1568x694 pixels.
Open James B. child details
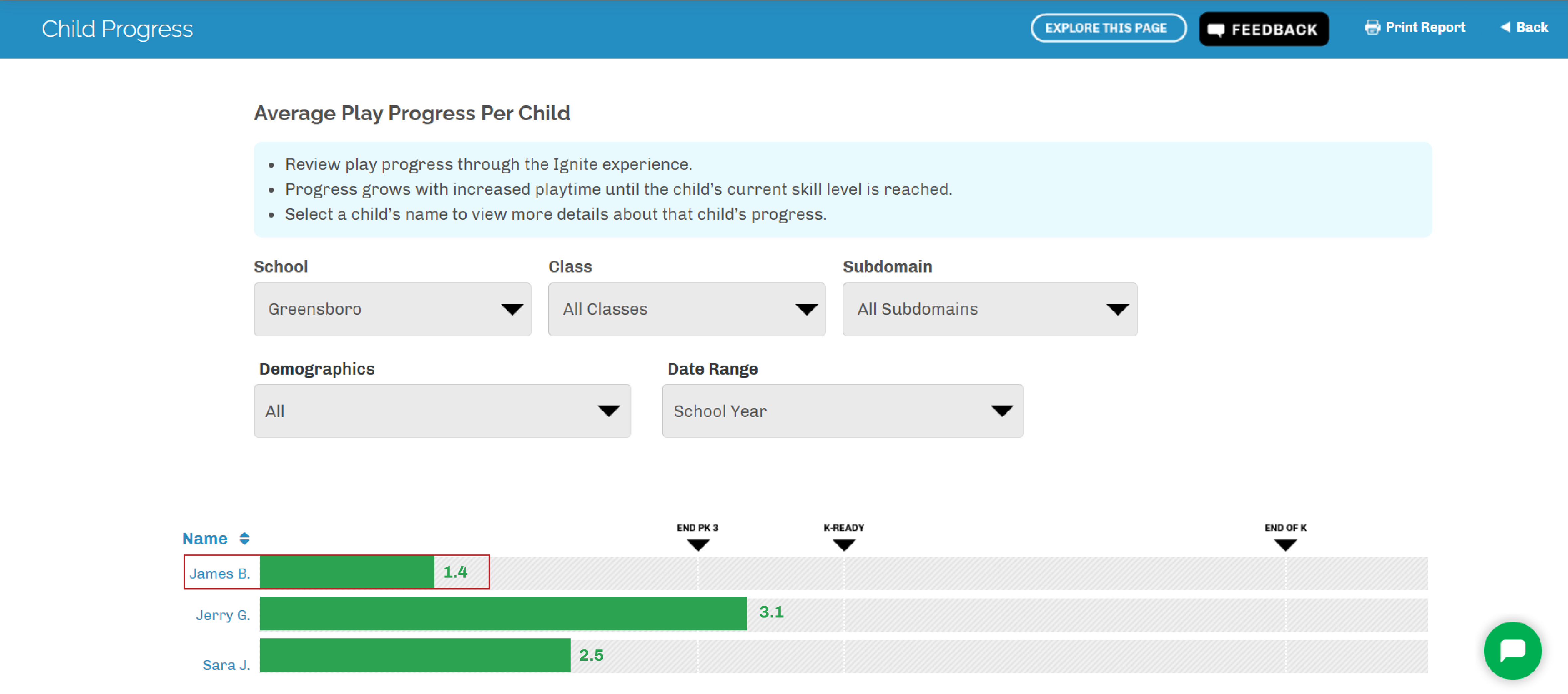(x=219, y=574)
